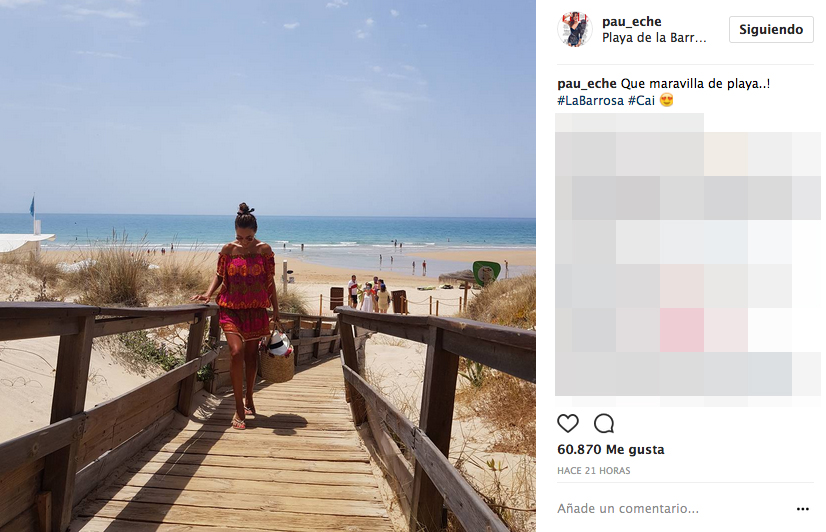This screenshot has height=532, width=826.
Task: Open more options via three dots icon
Action: coord(802,509)
